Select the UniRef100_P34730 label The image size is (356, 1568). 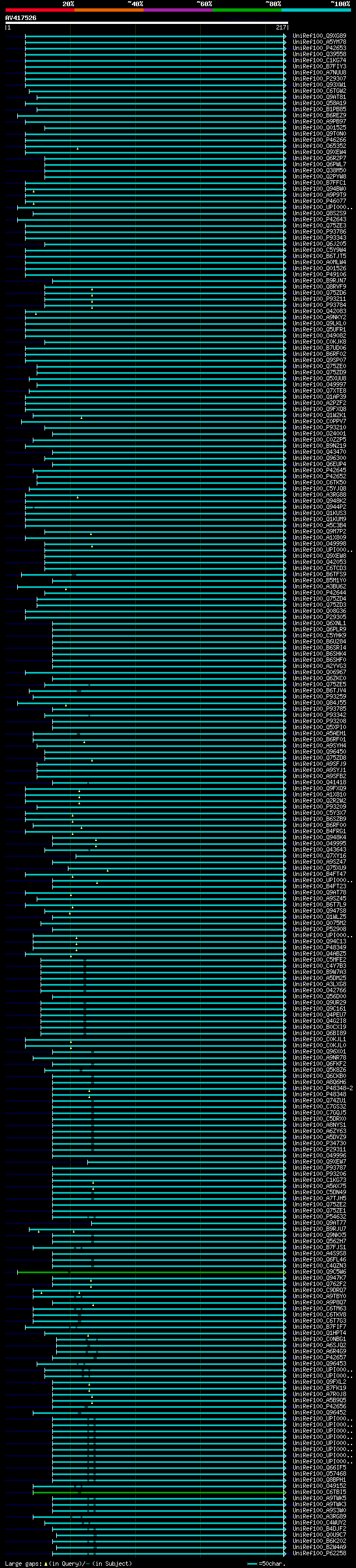point(319,1143)
